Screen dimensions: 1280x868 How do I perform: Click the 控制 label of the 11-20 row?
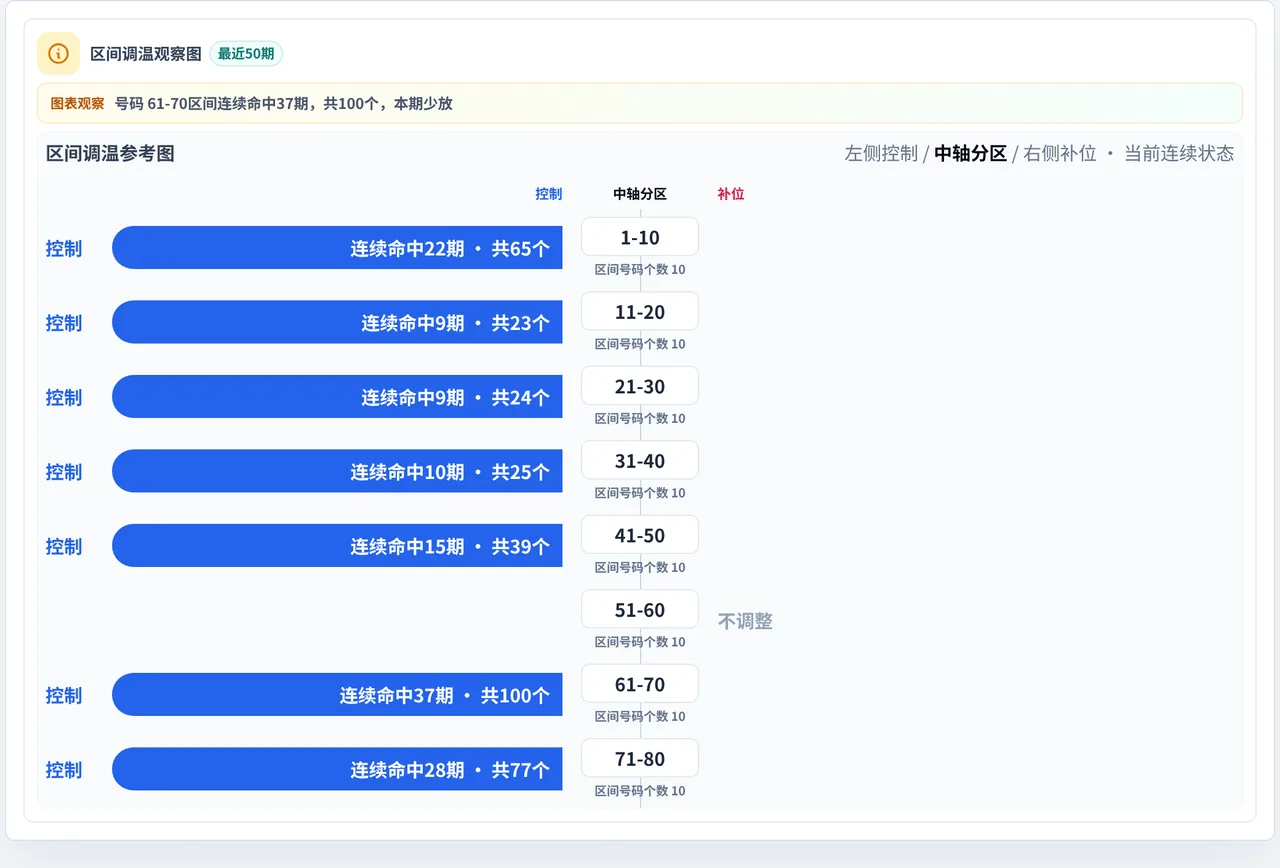click(x=64, y=322)
